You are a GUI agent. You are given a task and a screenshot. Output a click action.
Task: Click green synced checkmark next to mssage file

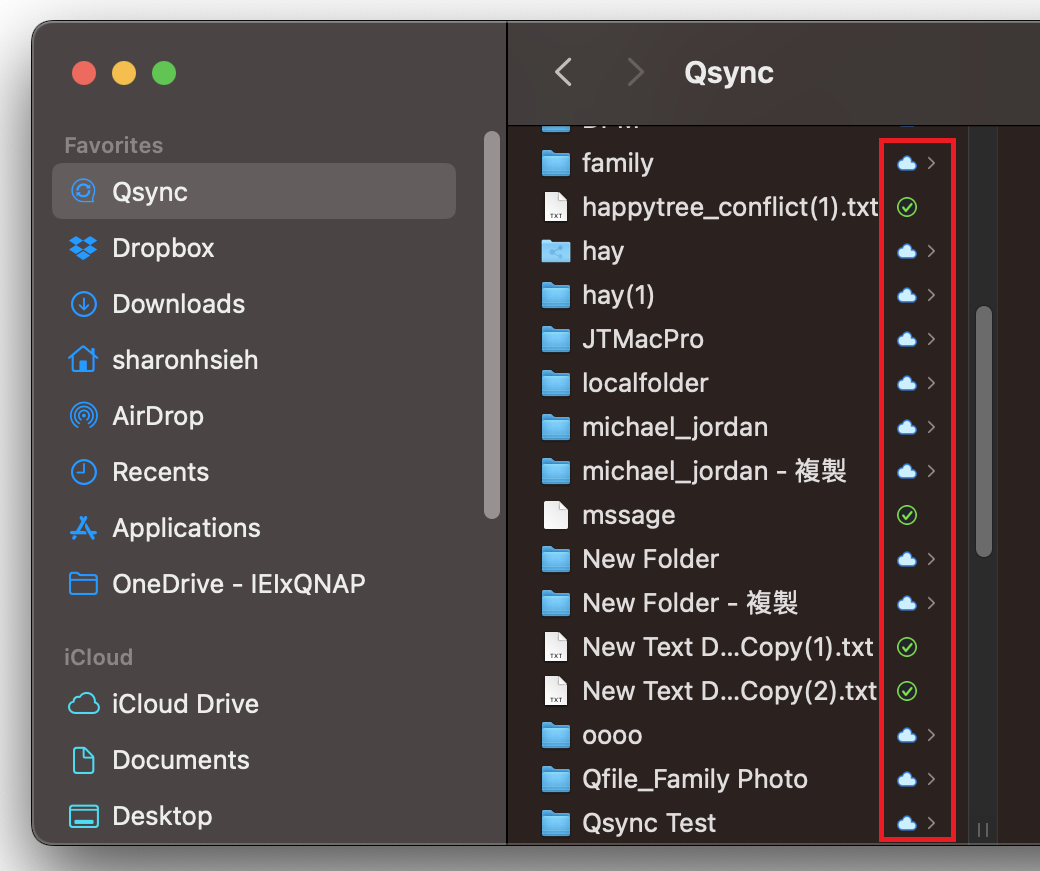tap(906, 515)
